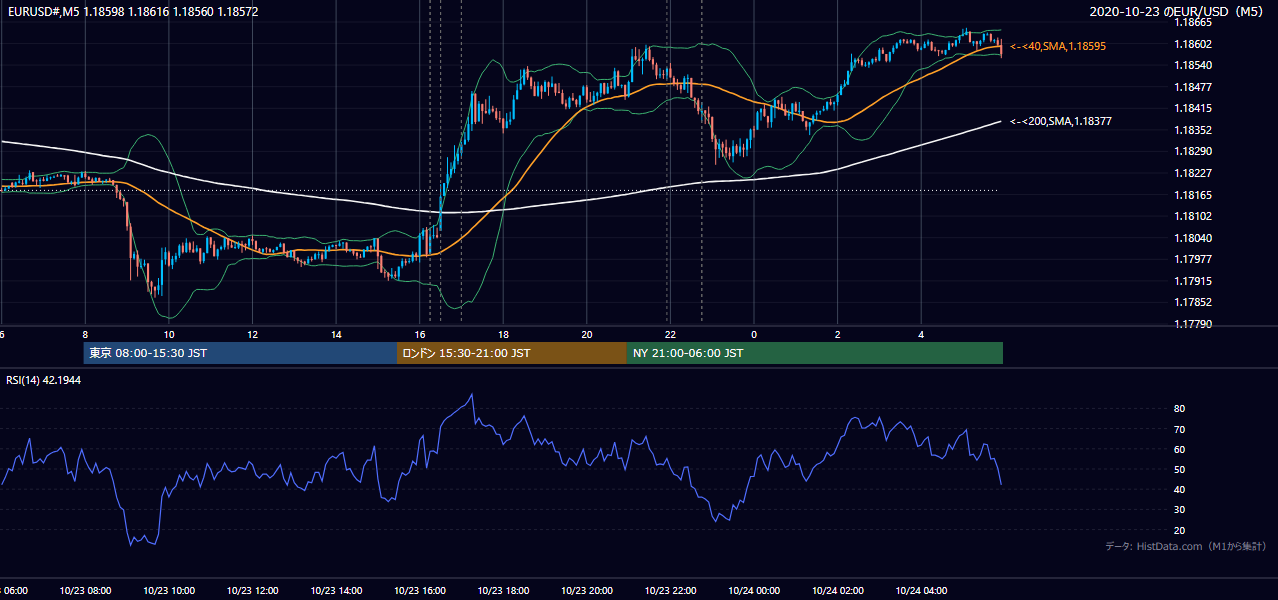Select the ロンドン 15:30-21:00 JST session bar

pyautogui.click(x=512, y=353)
